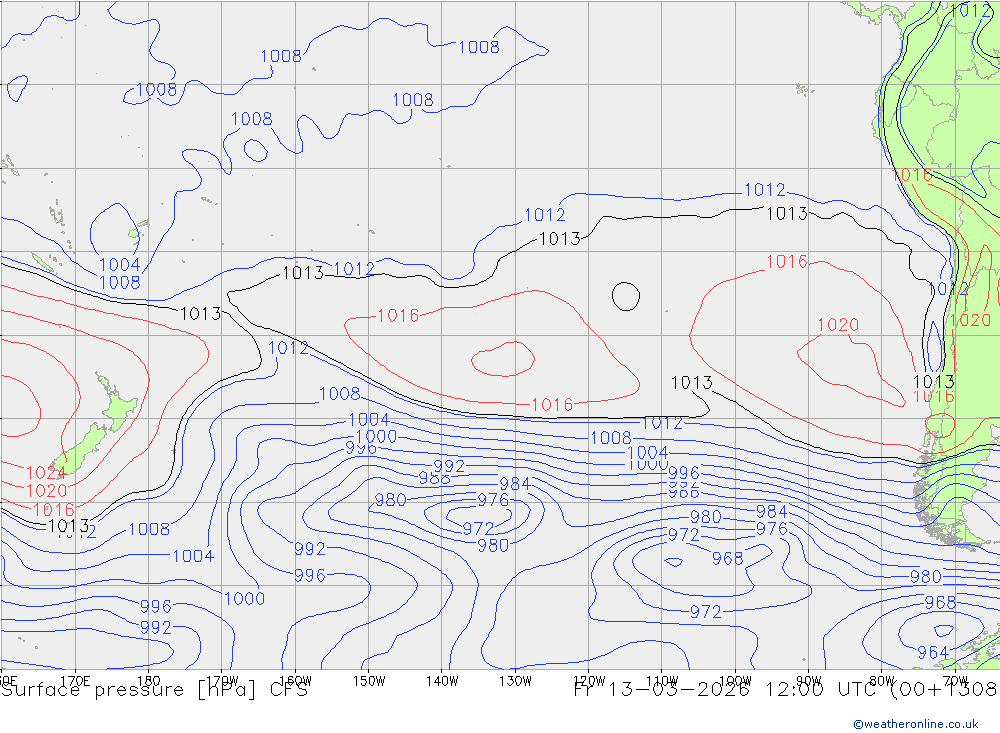Click the 1020 label west of Chile
The height and width of the screenshot is (733, 1000).
pyautogui.click(x=838, y=325)
